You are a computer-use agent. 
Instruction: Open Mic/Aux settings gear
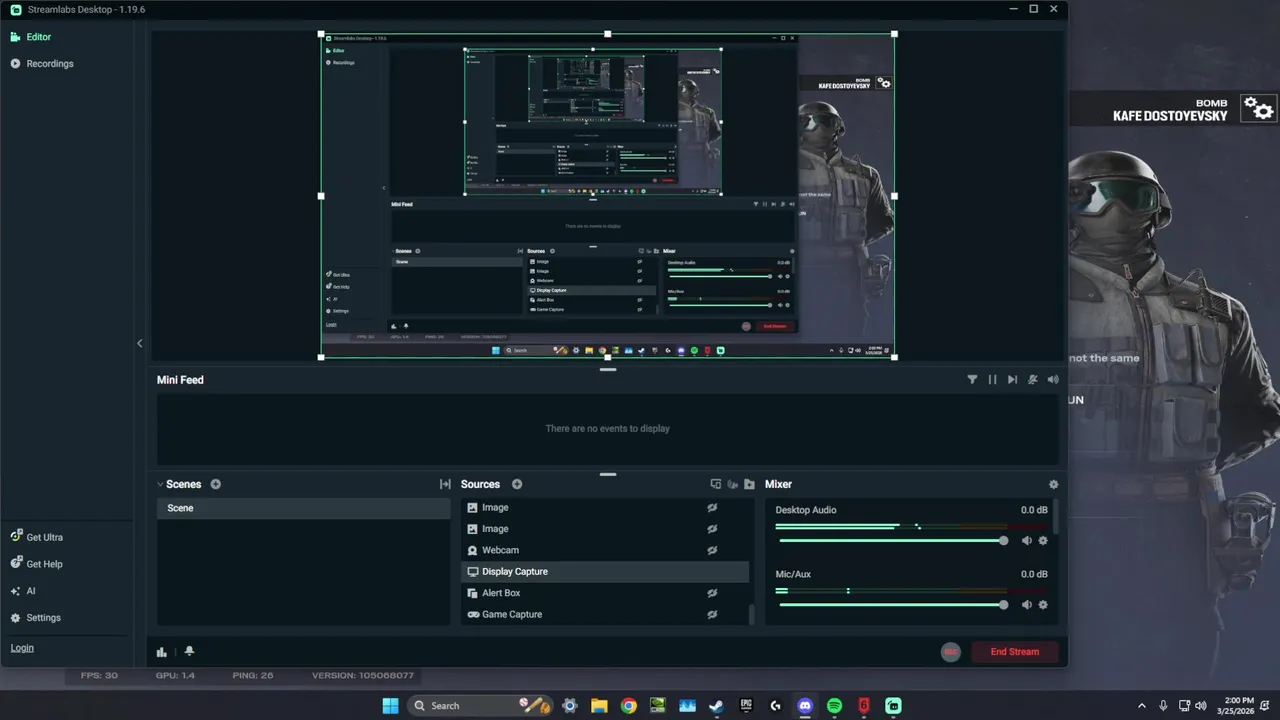(x=1043, y=605)
